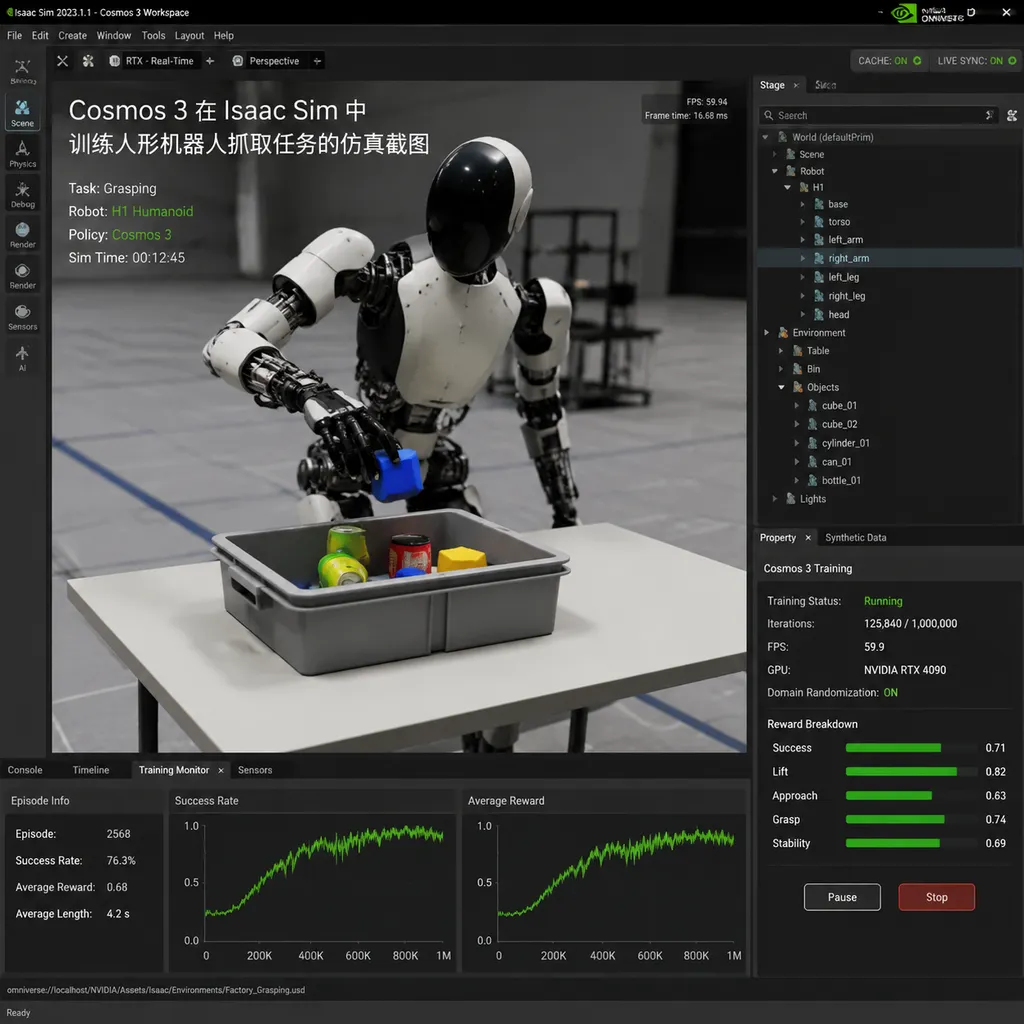Open the Physics sidebar tool
The image size is (1024, 1024).
coord(22,153)
